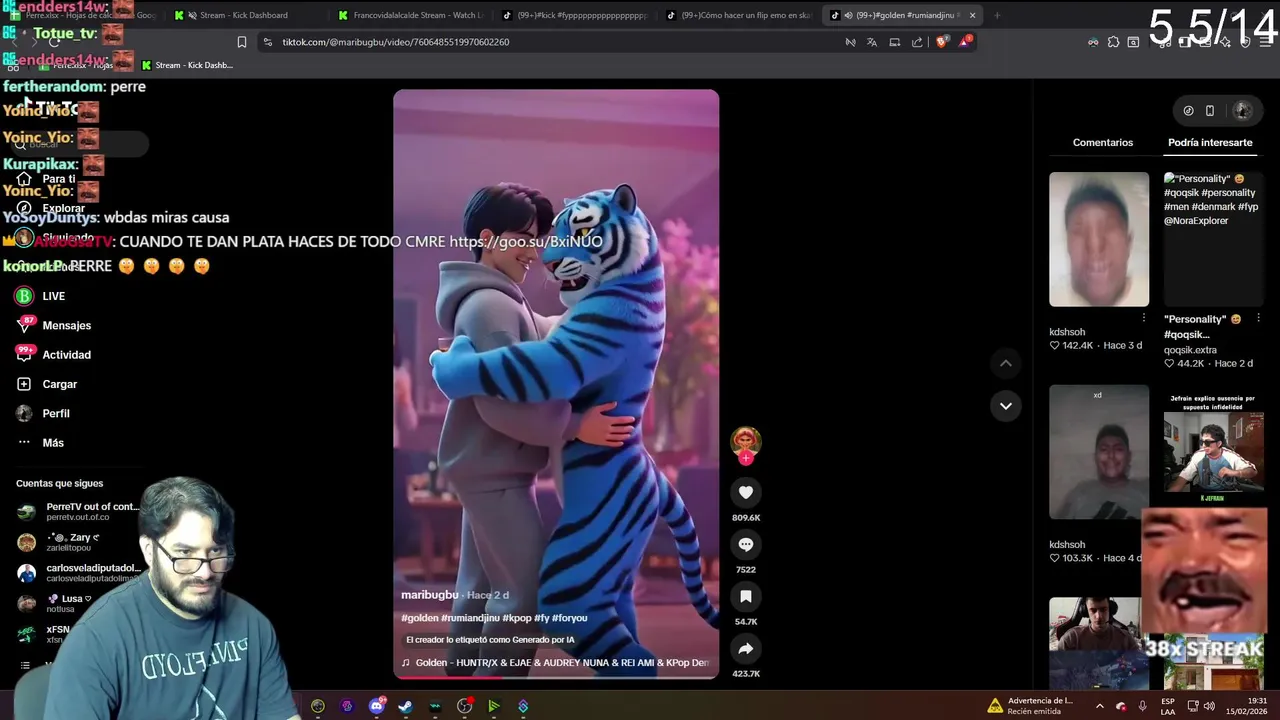
Task: Open Discord from the taskbar
Action: 377,706
